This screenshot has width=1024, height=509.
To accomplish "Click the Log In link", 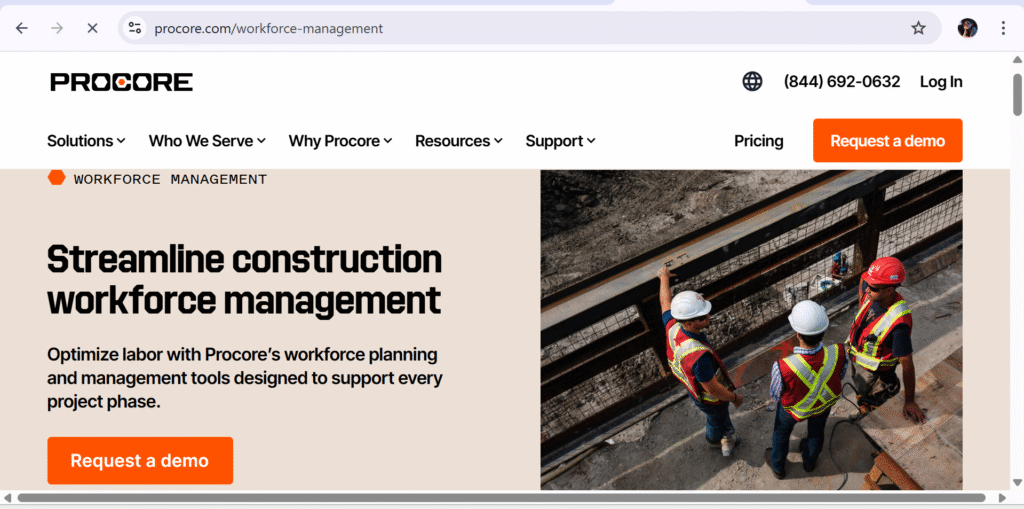I will [941, 82].
